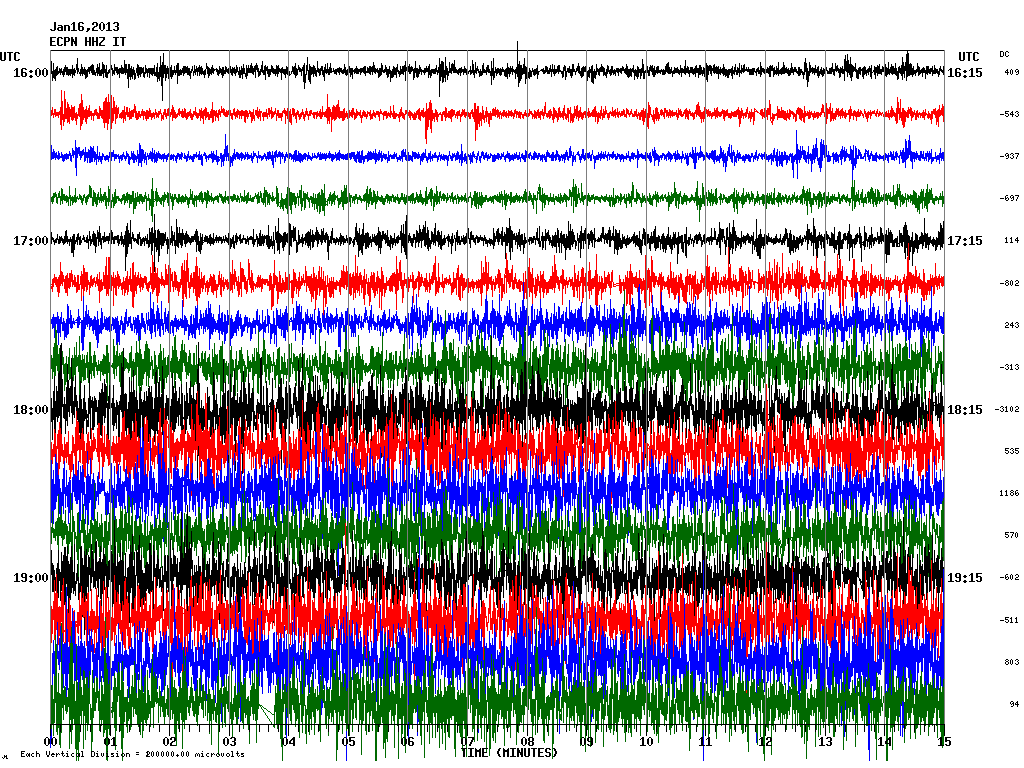1024x768 pixels.
Task: Select the 16:00 time label
Action: [x=31, y=72]
